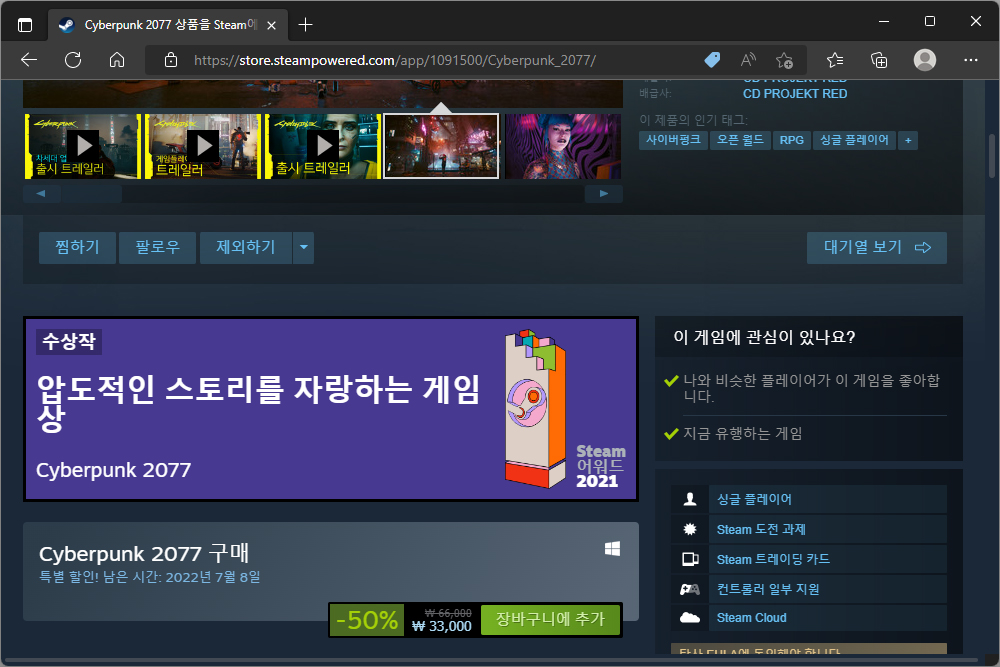Open 대기열 보기 queue button

(x=877, y=247)
